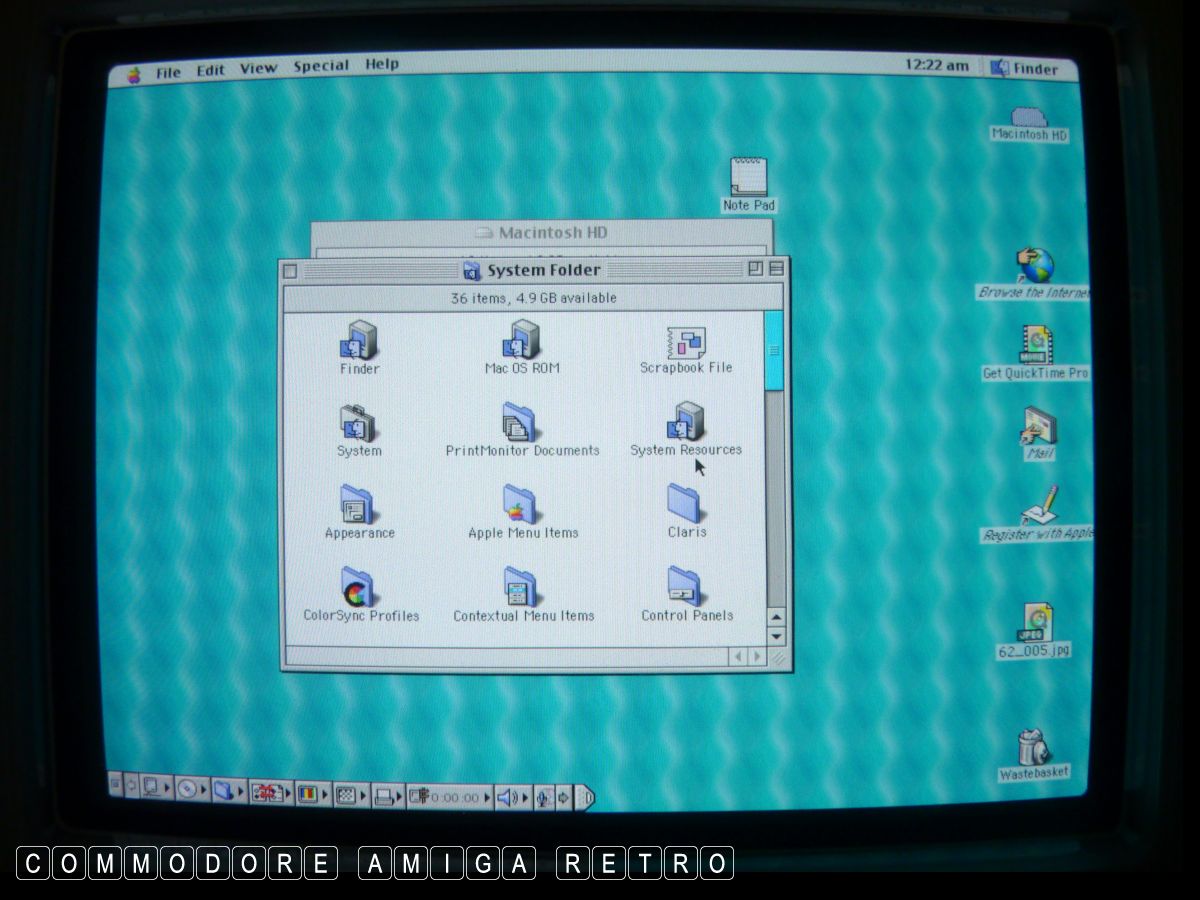Click the Scrapbook File icon
Image resolution: width=1200 pixels, height=900 pixels.
click(x=686, y=342)
